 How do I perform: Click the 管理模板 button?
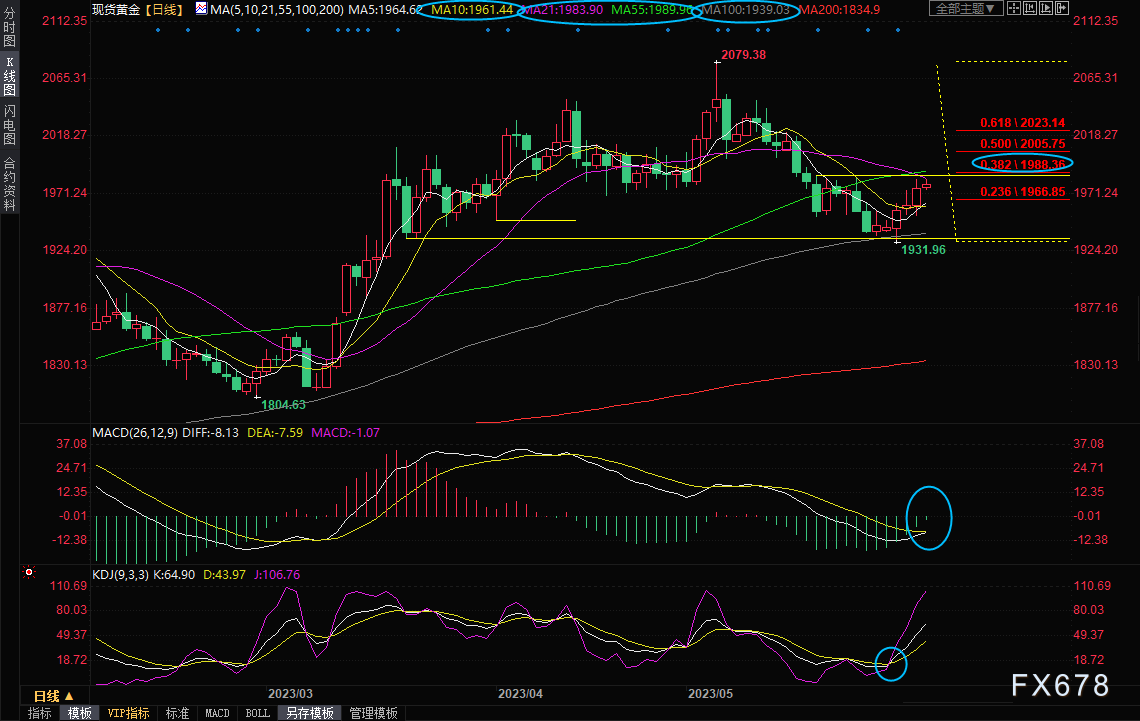(373, 713)
